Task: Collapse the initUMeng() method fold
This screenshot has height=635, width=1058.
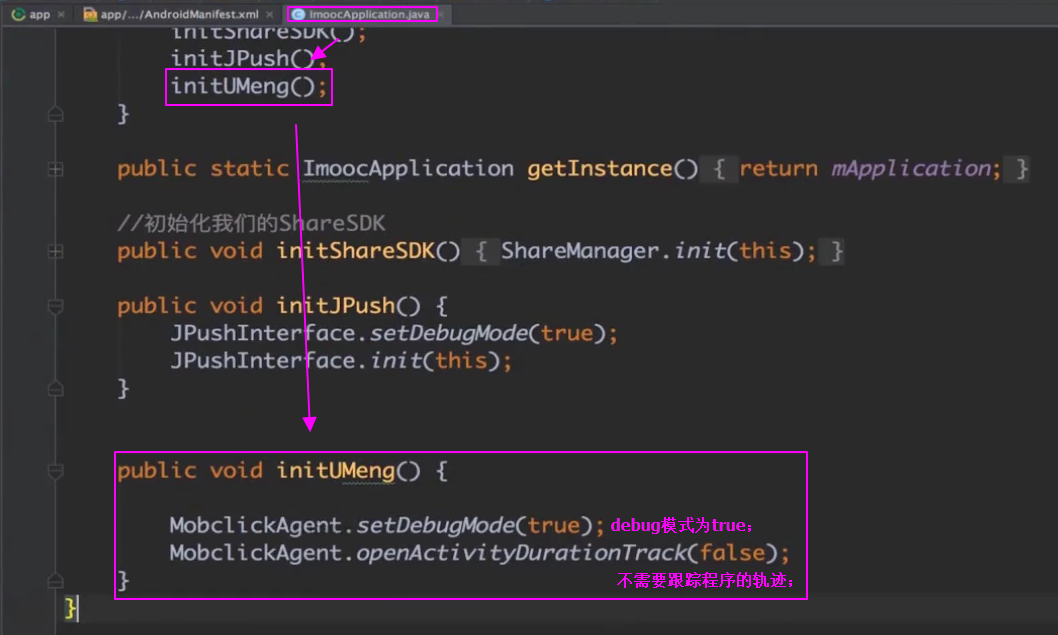Action: [x=56, y=471]
